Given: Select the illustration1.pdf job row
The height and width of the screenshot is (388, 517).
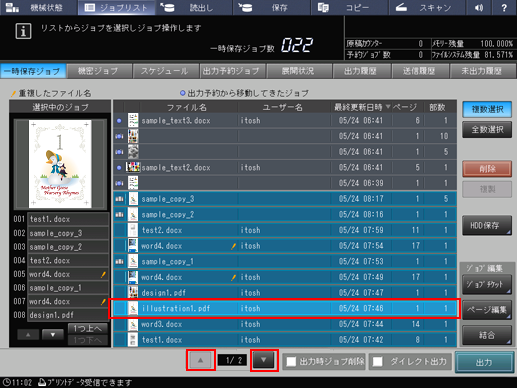Looking at the screenshot, I should (285, 308).
